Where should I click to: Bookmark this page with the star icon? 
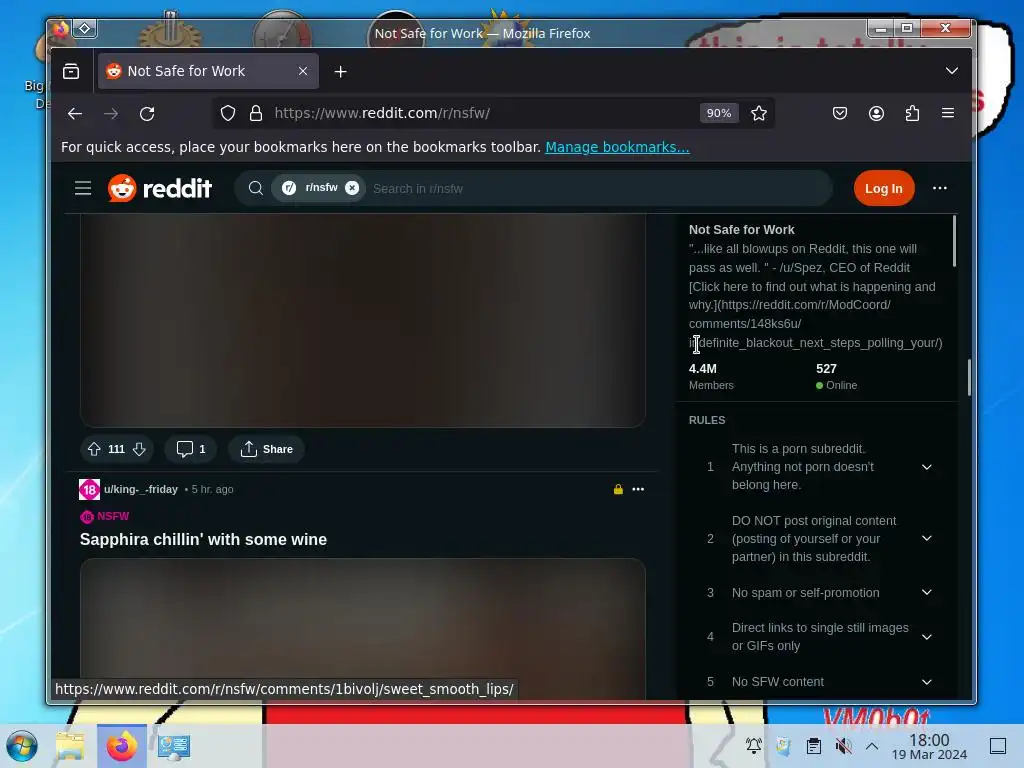pos(759,114)
